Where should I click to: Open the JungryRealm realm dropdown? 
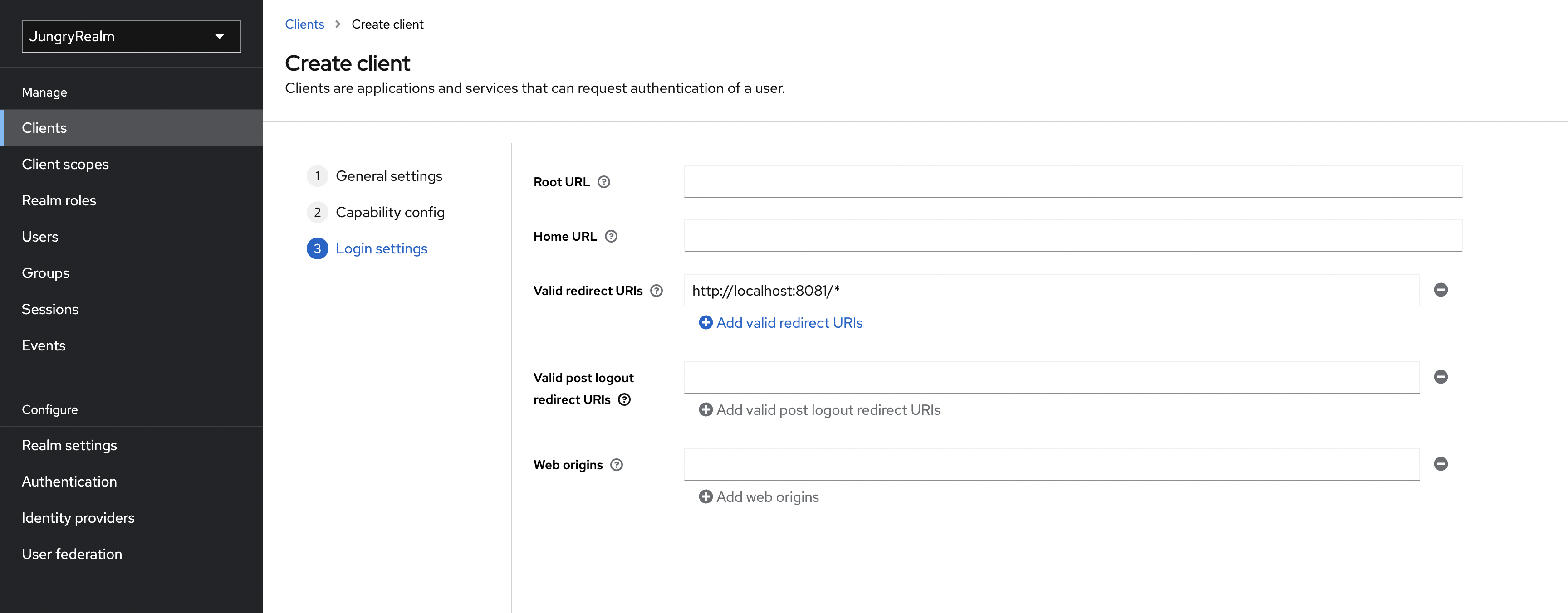click(x=132, y=36)
